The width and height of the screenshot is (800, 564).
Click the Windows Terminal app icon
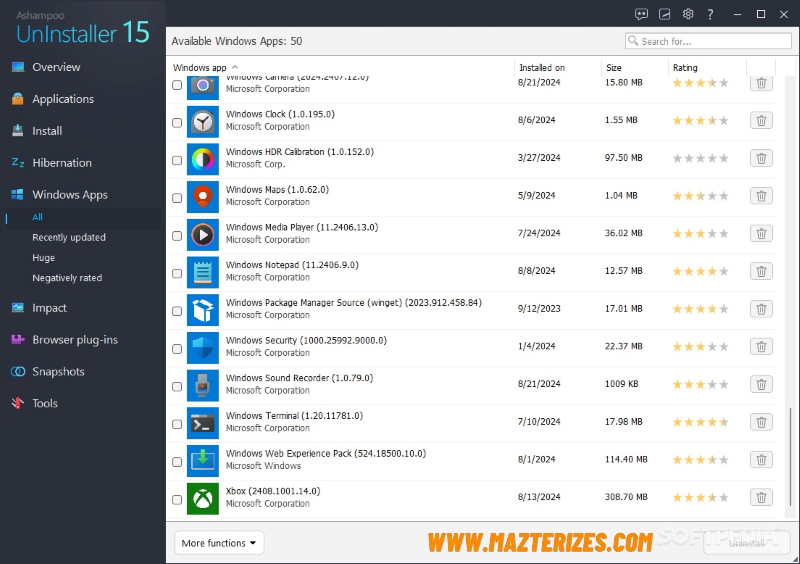[203, 423]
